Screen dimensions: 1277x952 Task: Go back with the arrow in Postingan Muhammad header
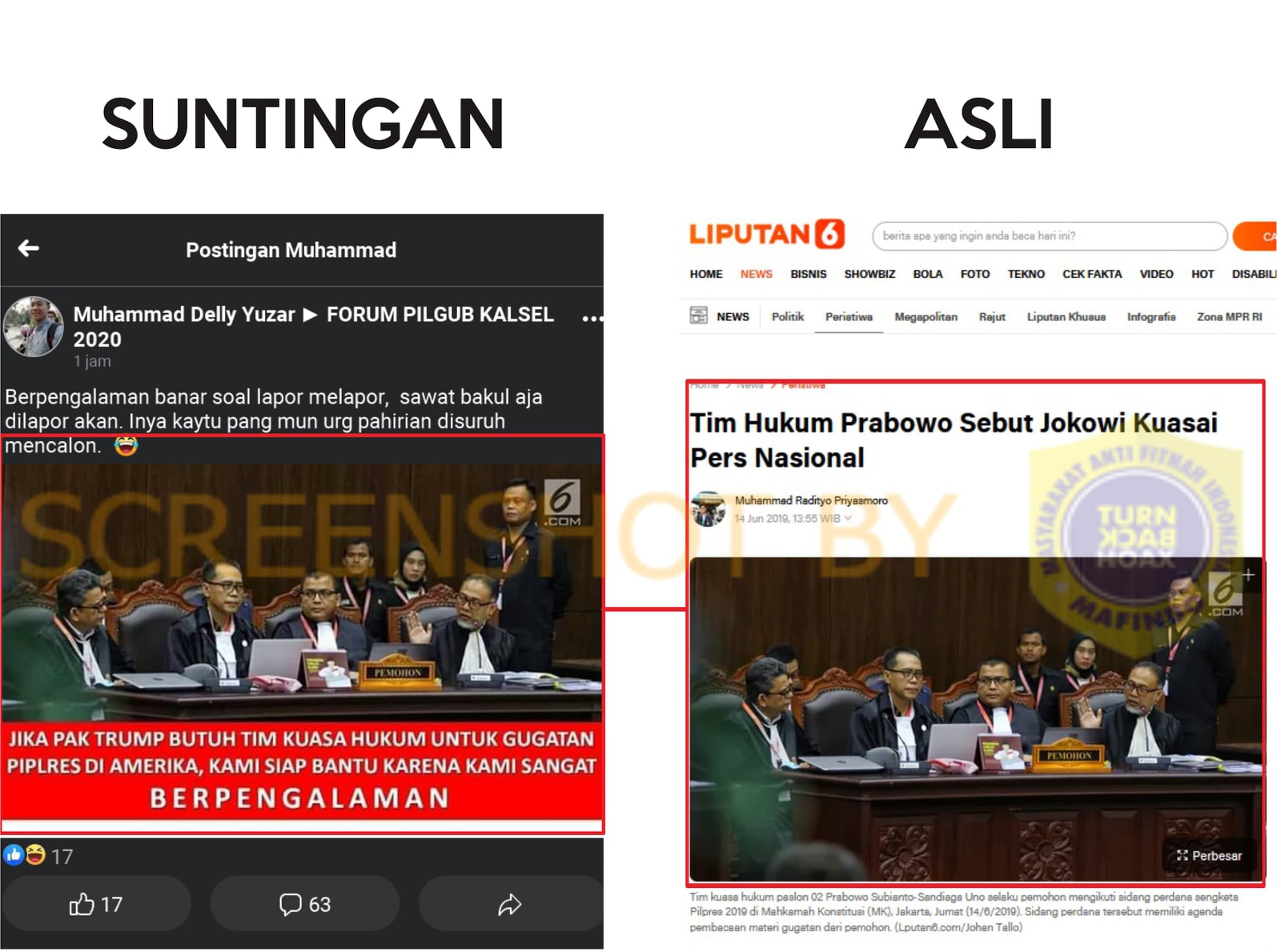tap(29, 248)
